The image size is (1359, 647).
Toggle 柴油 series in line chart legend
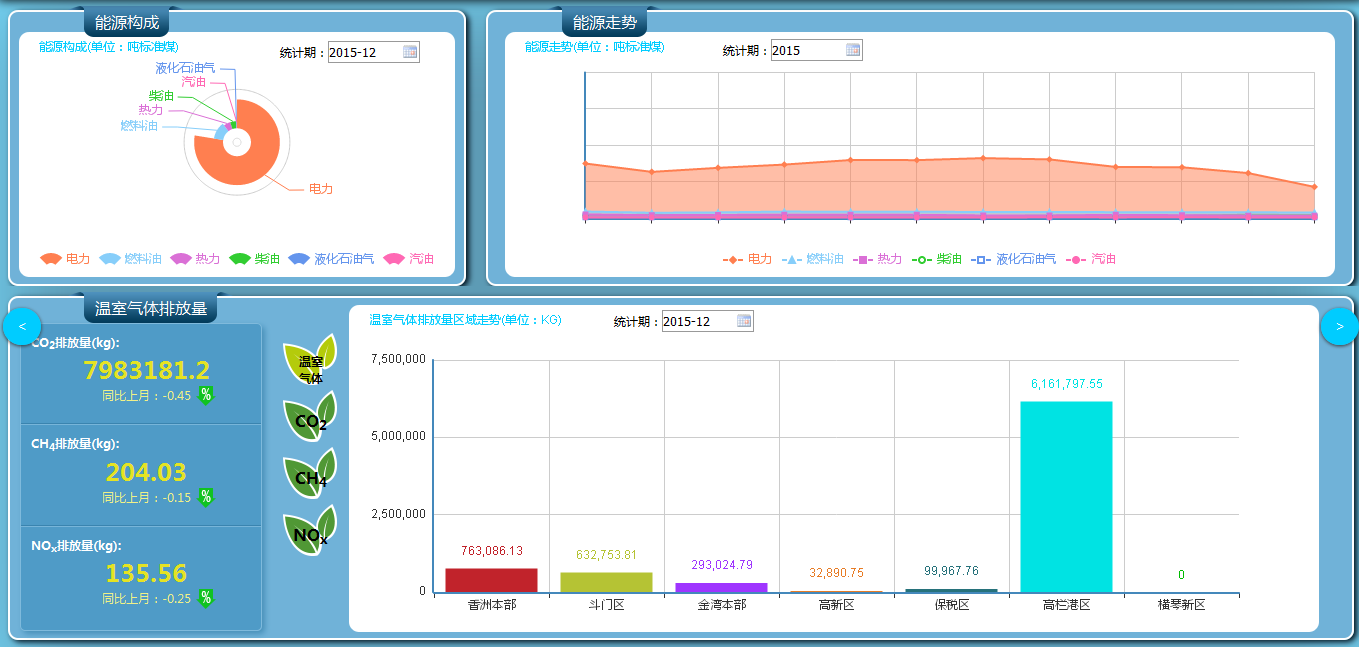point(937,259)
